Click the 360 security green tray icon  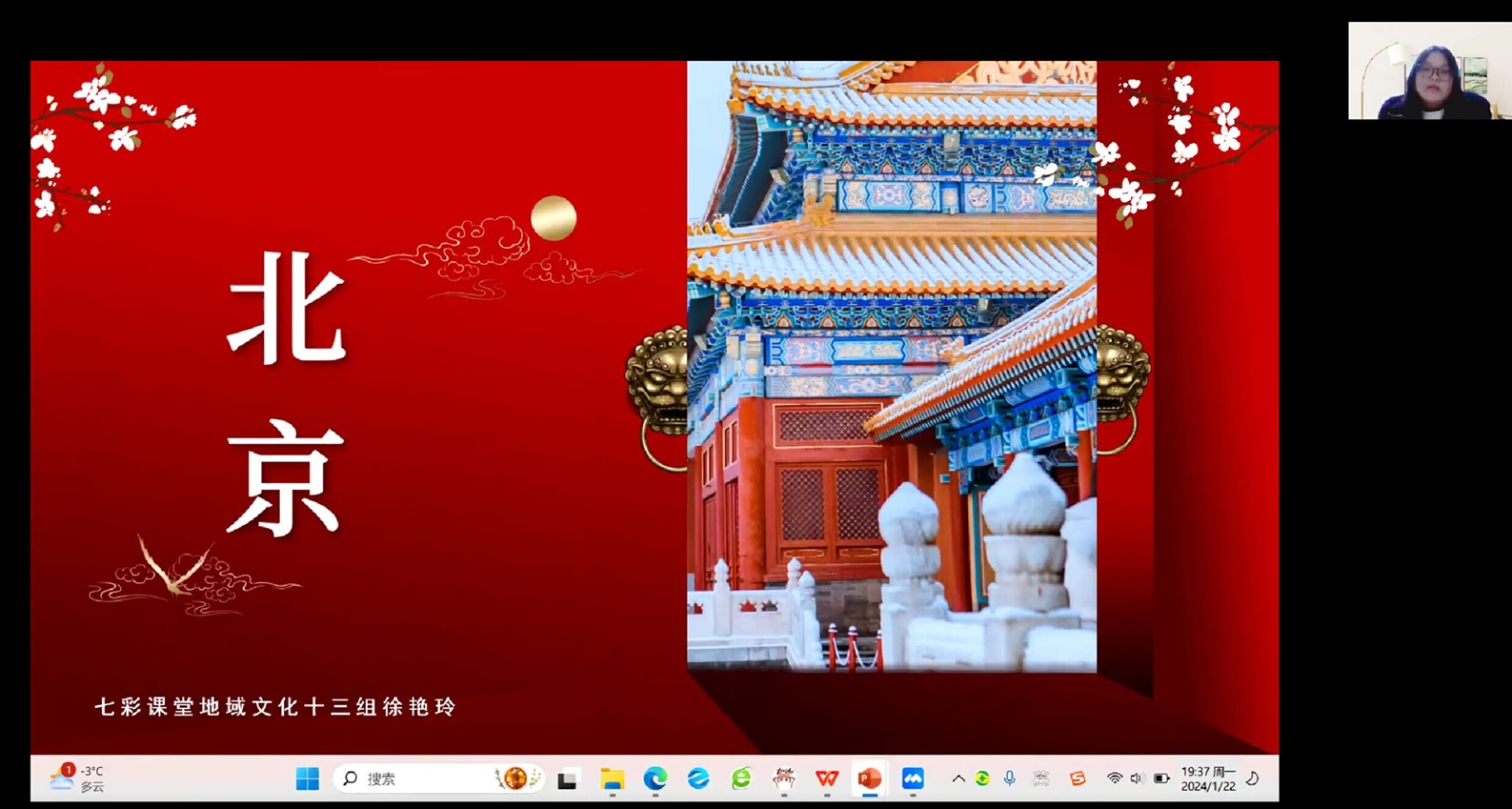coord(981,779)
